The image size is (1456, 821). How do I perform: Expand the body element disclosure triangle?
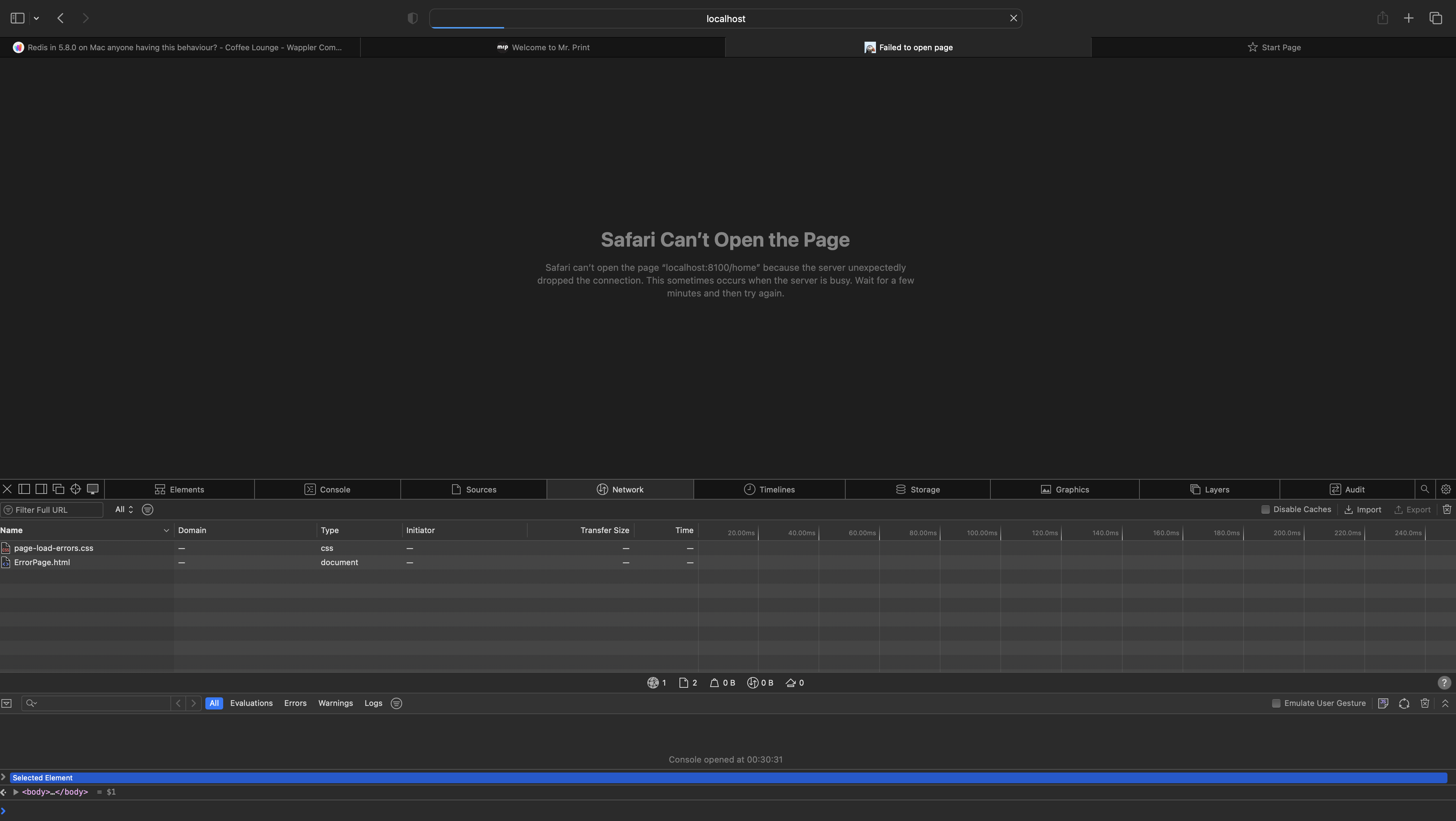(16, 792)
